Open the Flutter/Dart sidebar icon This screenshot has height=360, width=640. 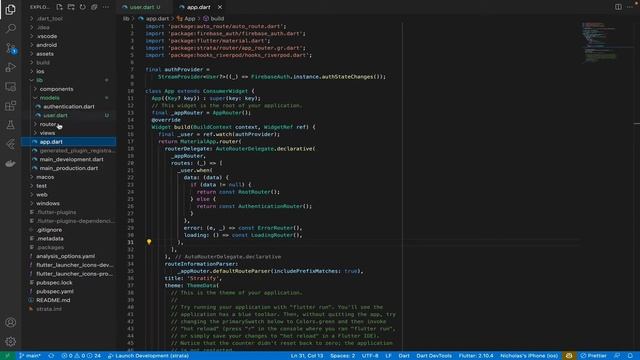(11, 144)
